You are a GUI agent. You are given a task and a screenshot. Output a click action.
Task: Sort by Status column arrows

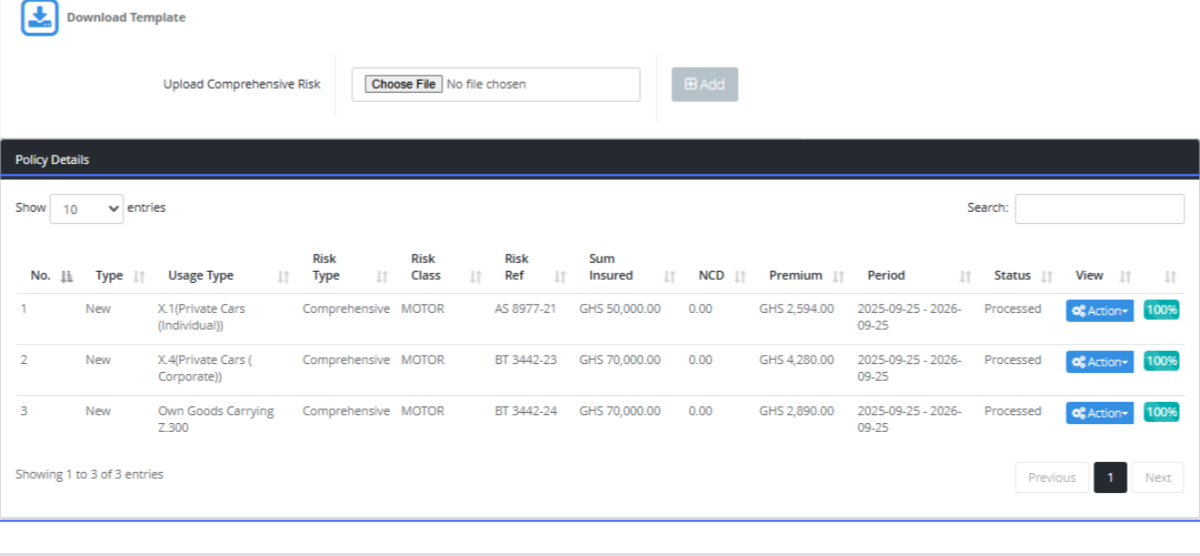click(x=1047, y=276)
